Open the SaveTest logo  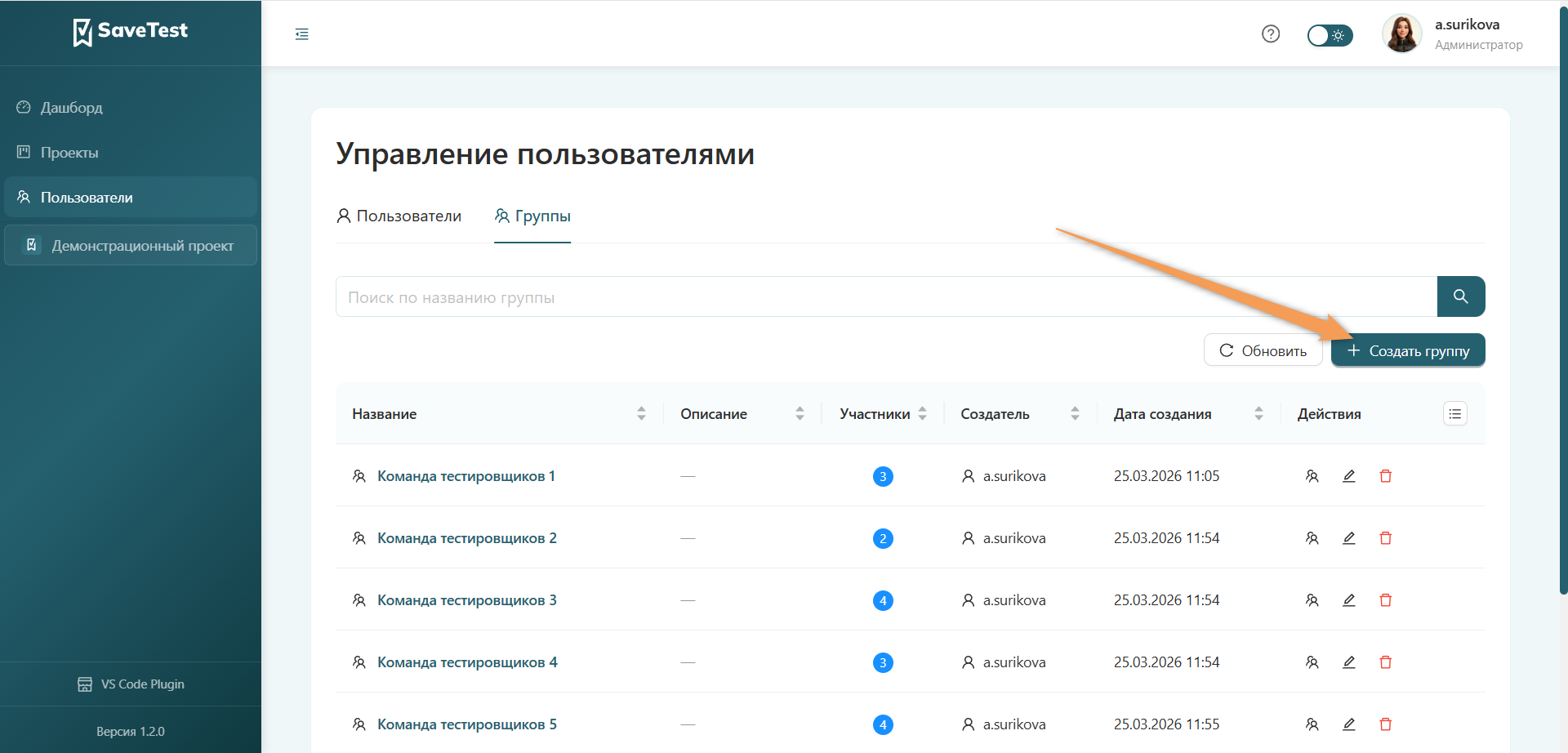point(130,31)
